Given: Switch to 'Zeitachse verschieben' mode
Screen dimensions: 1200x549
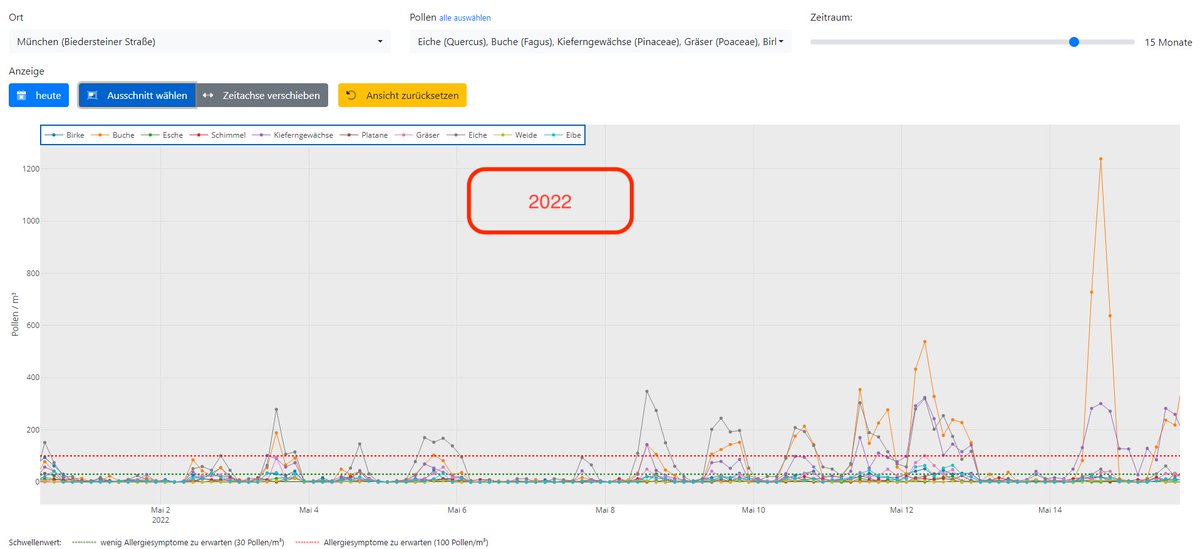Looking at the screenshot, I should pos(262,96).
